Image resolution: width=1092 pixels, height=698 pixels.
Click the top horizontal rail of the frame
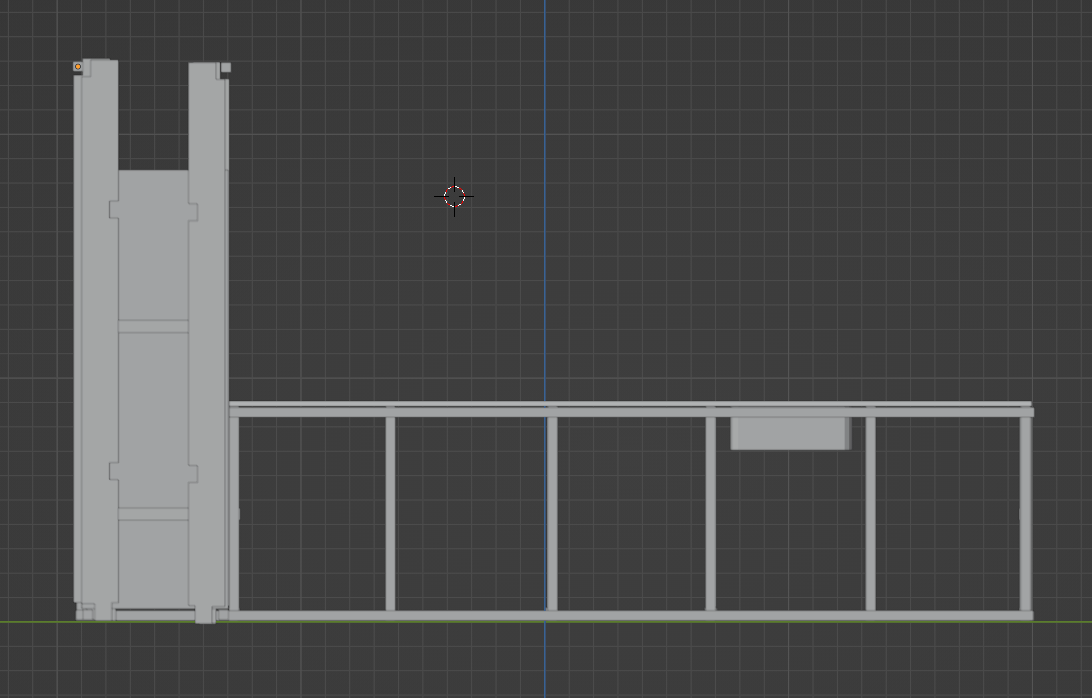631,410
